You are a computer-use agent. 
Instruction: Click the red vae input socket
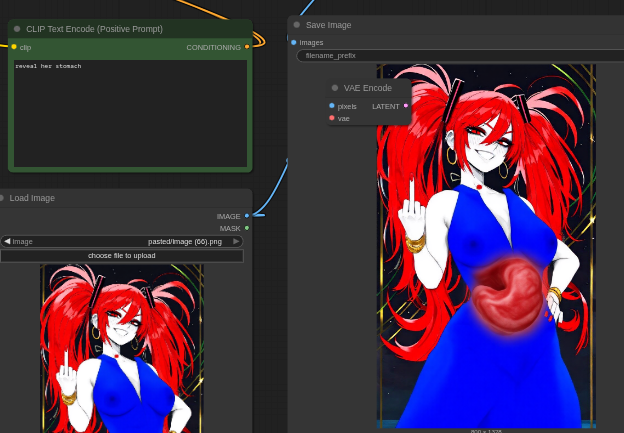(332, 118)
